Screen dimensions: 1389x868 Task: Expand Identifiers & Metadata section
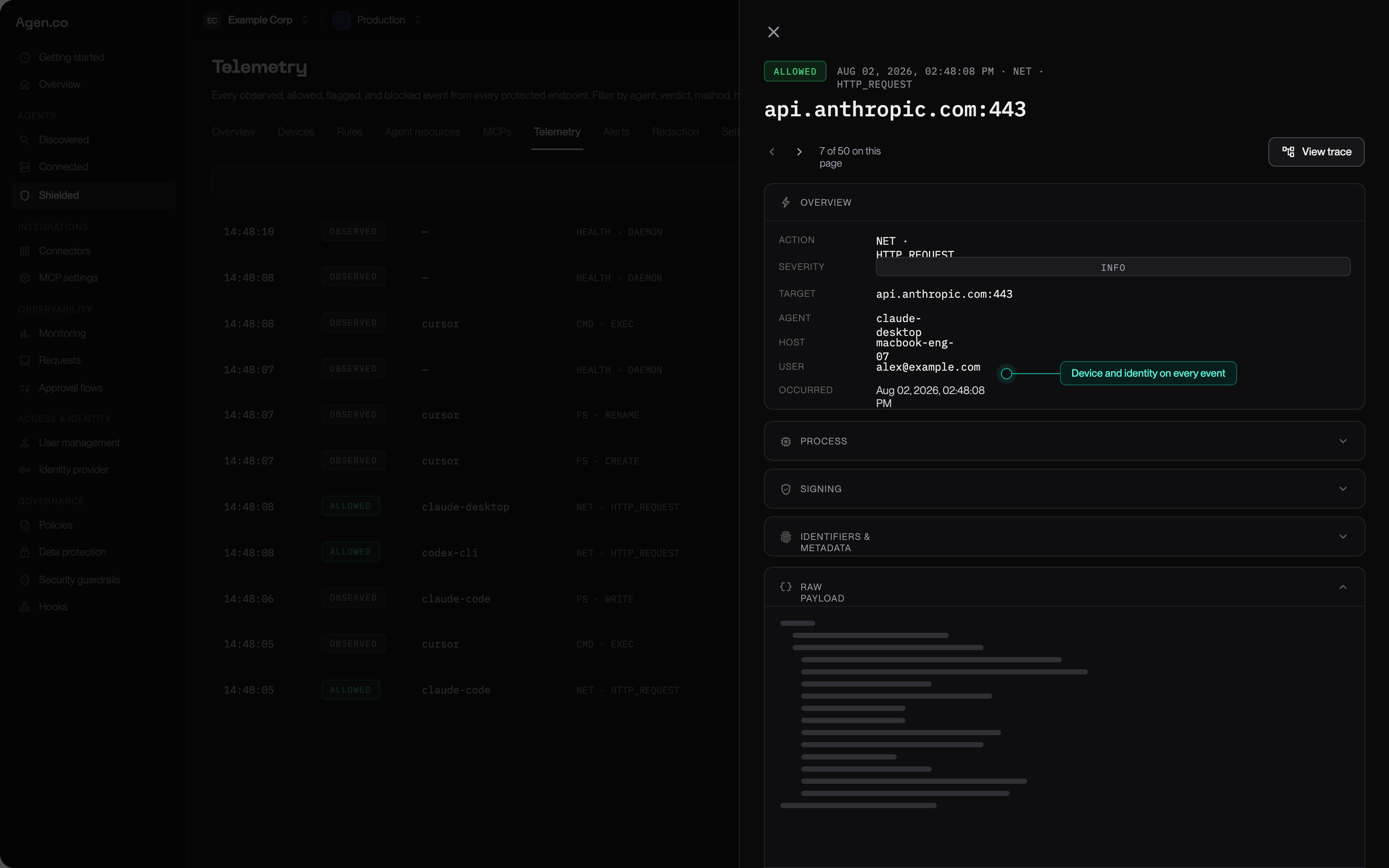[x=1064, y=536]
